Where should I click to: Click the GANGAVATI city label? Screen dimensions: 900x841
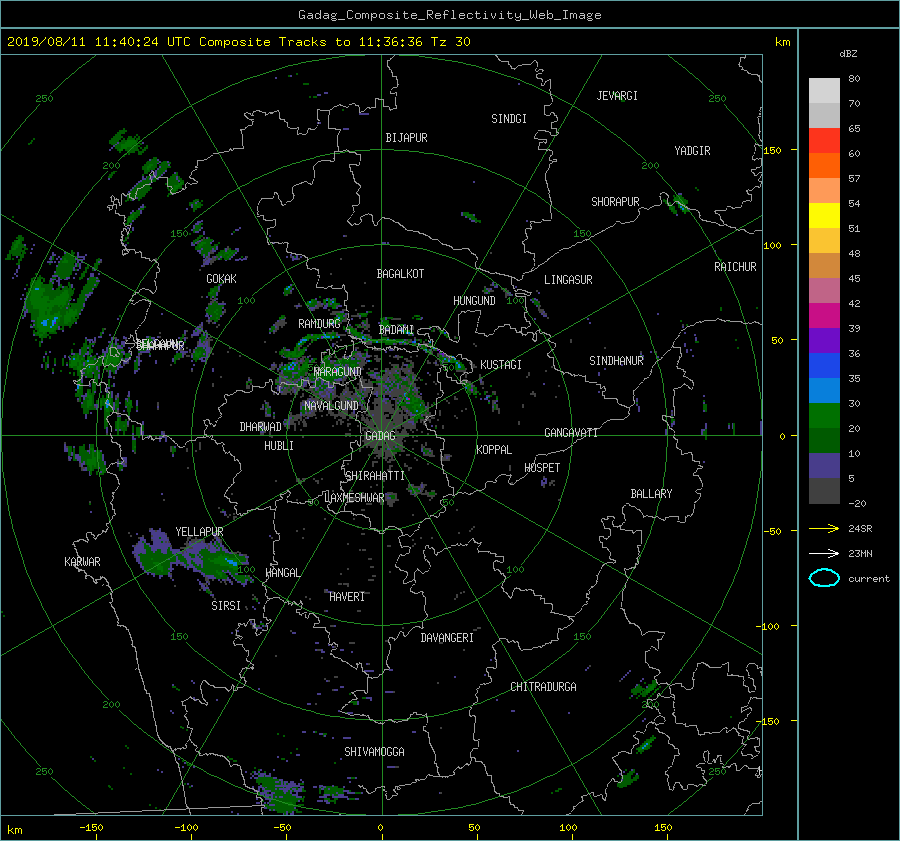tap(571, 433)
